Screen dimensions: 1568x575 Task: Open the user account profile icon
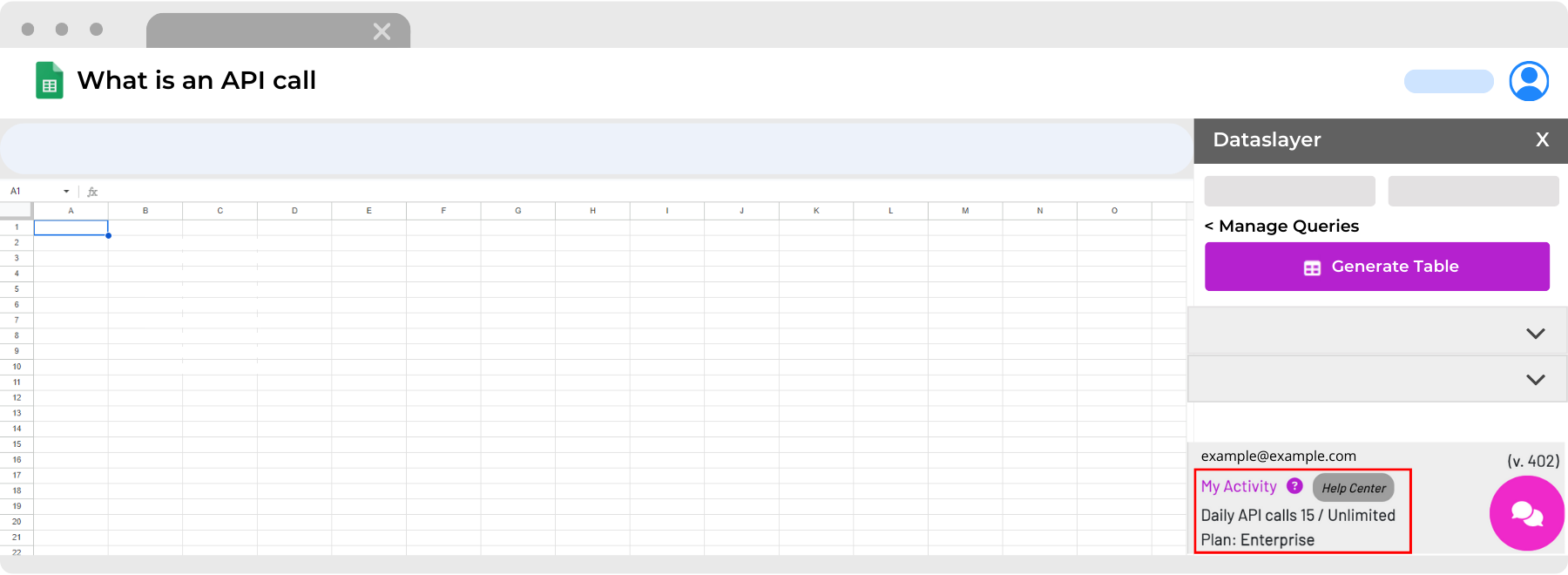click(x=1529, y=81)
